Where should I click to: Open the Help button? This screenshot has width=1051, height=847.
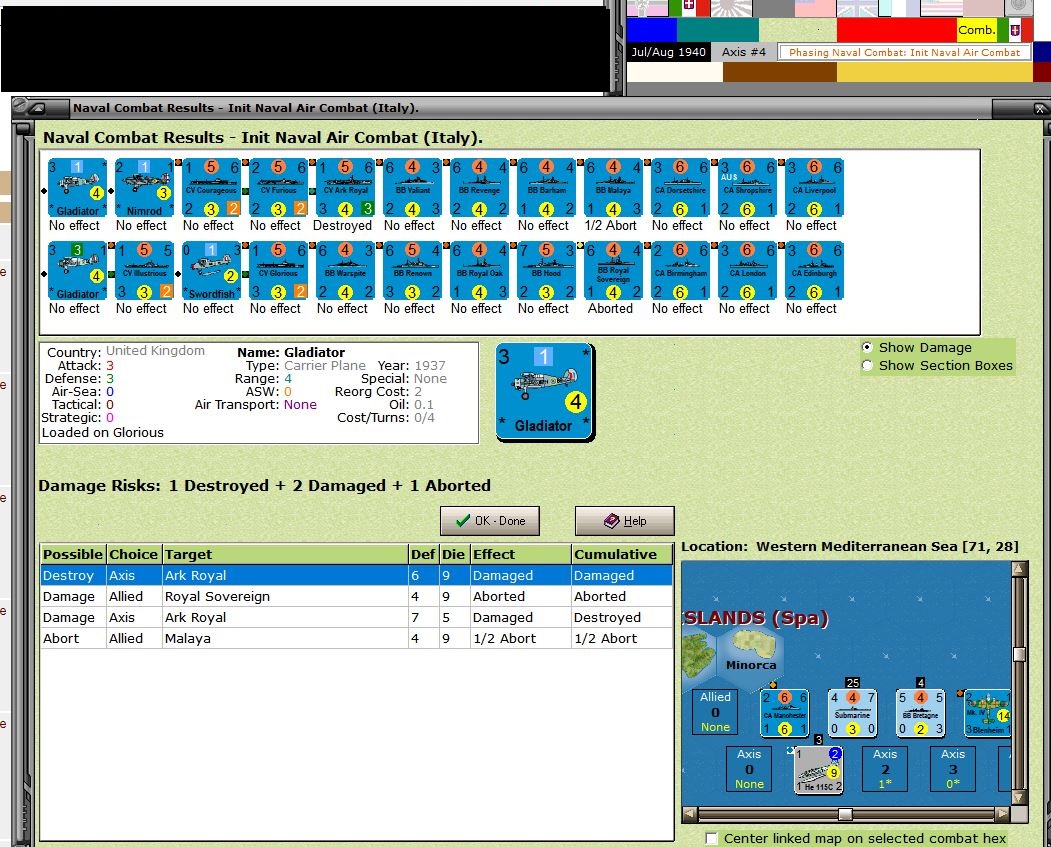click(x=625, y=521)
